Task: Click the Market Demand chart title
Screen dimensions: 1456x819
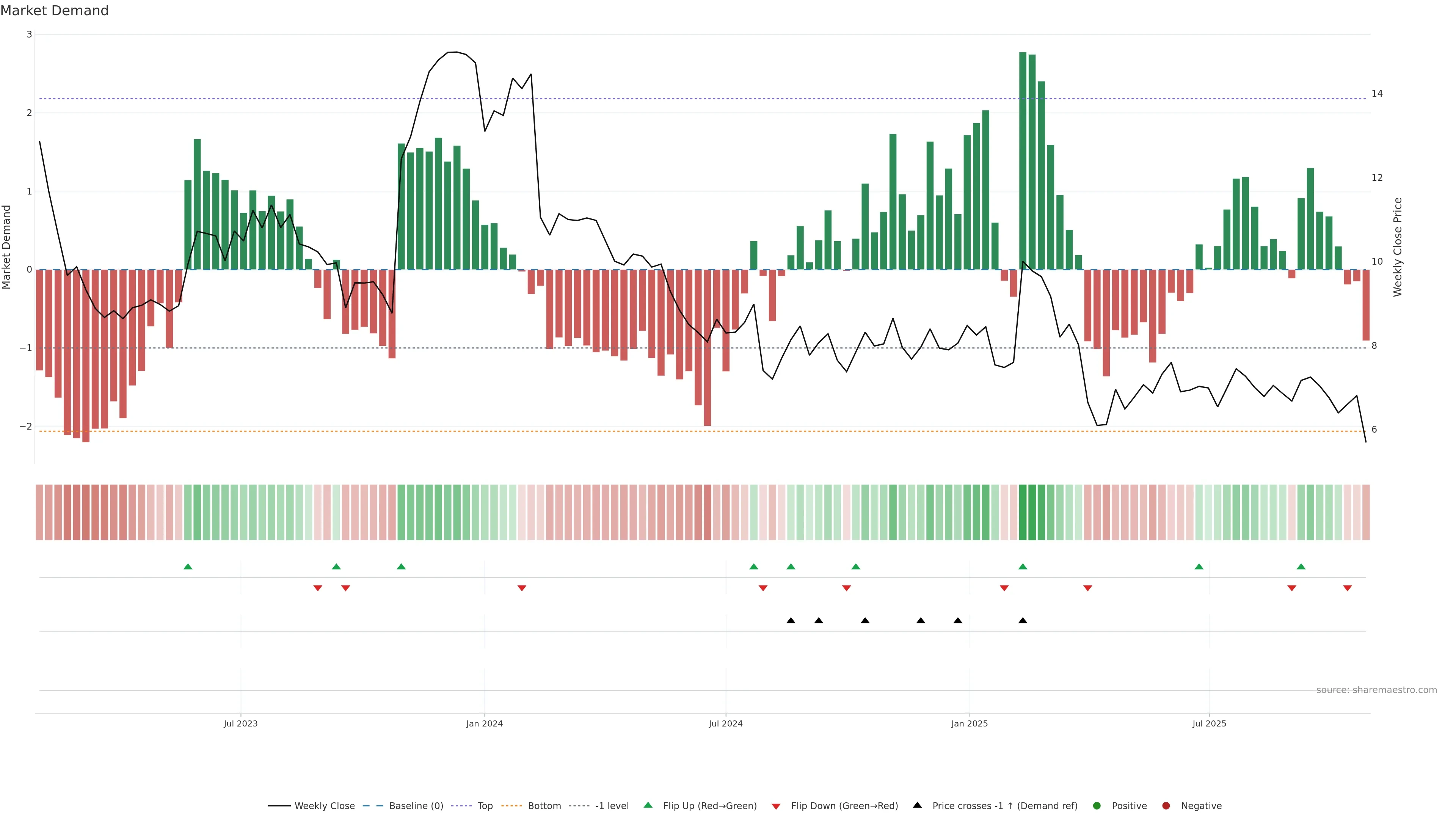Action: pos(54,11)
